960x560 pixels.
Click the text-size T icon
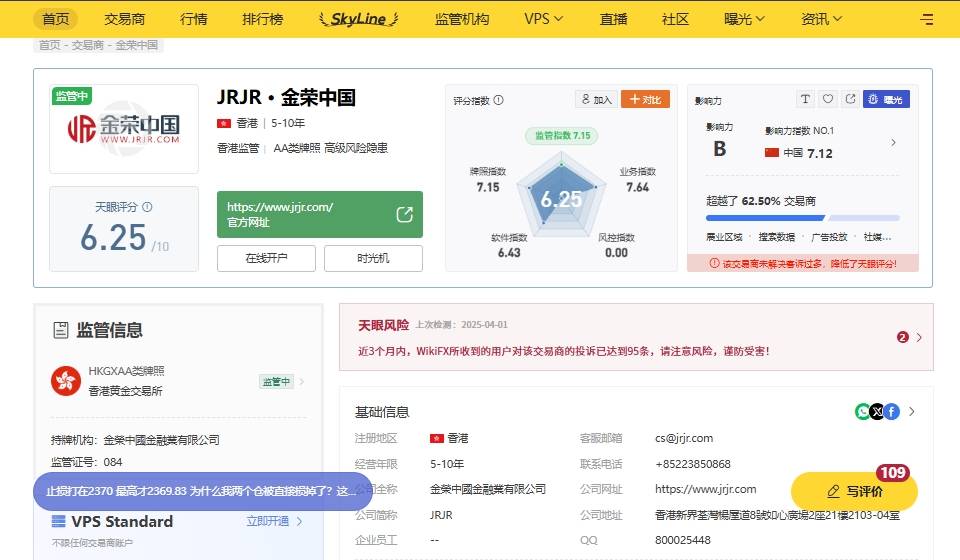[805, 99]
